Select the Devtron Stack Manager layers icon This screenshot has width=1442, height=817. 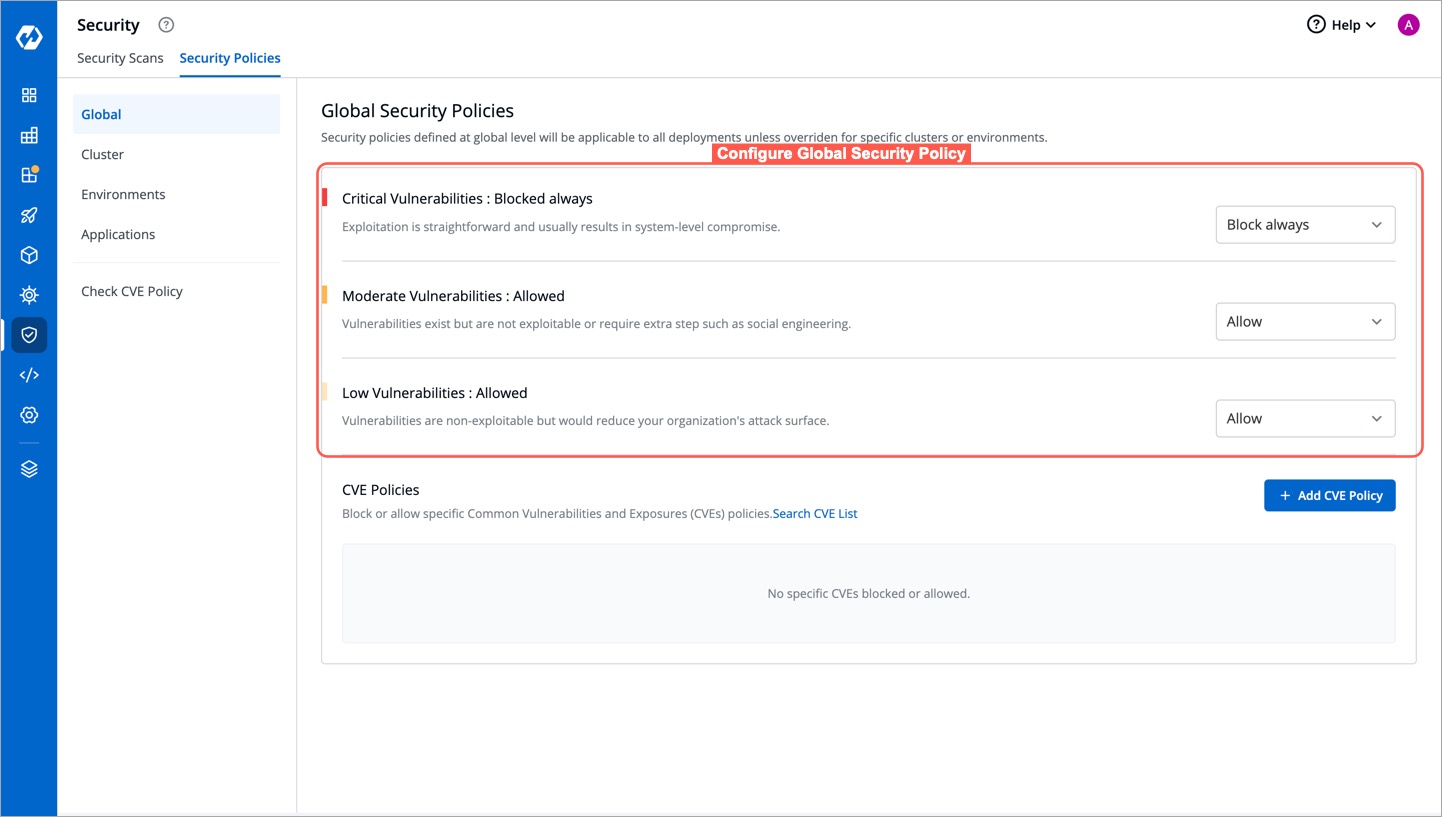coord(29,468)
